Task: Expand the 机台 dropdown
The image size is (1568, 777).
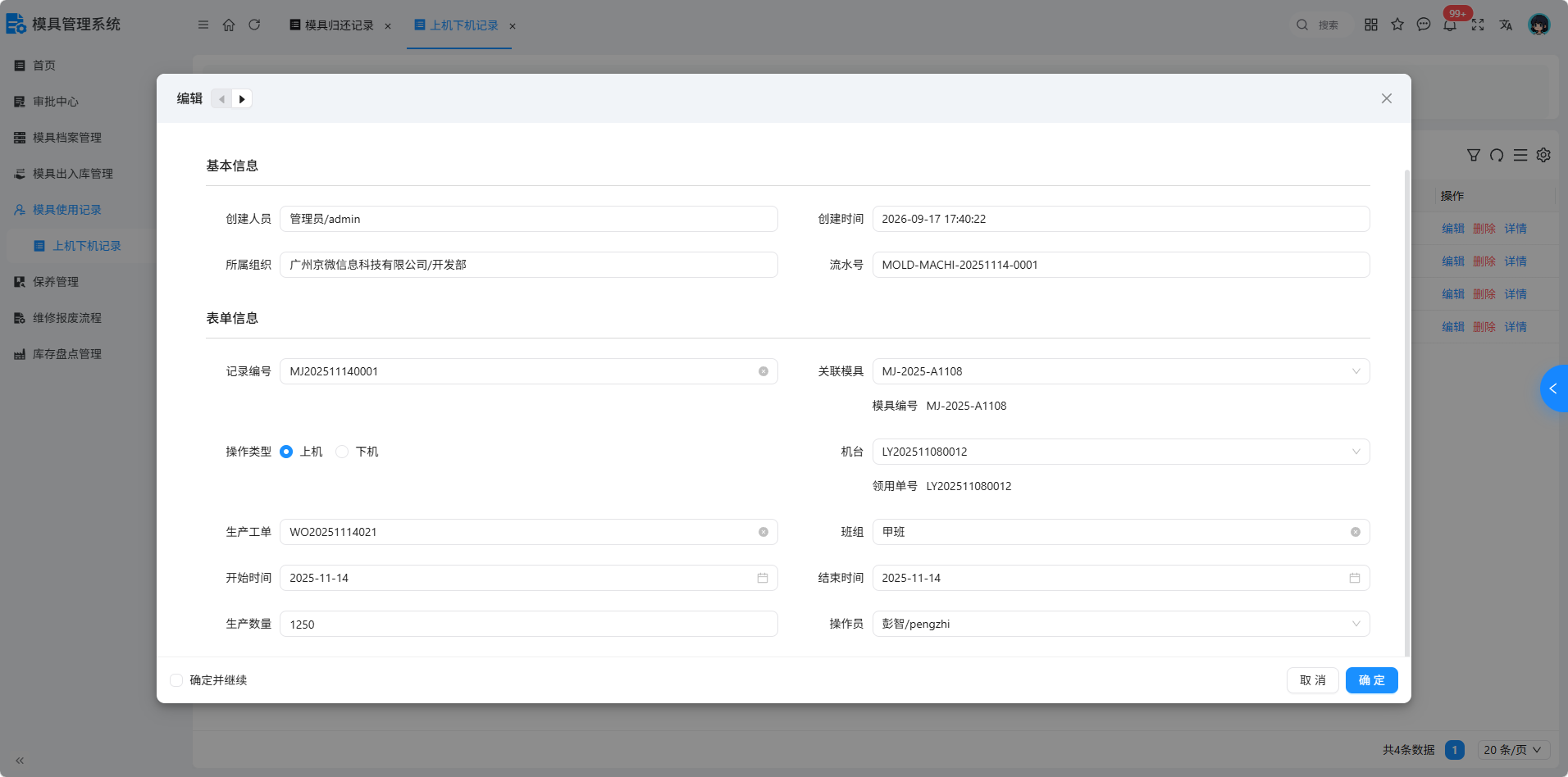Action: (x=1120, y=452)
